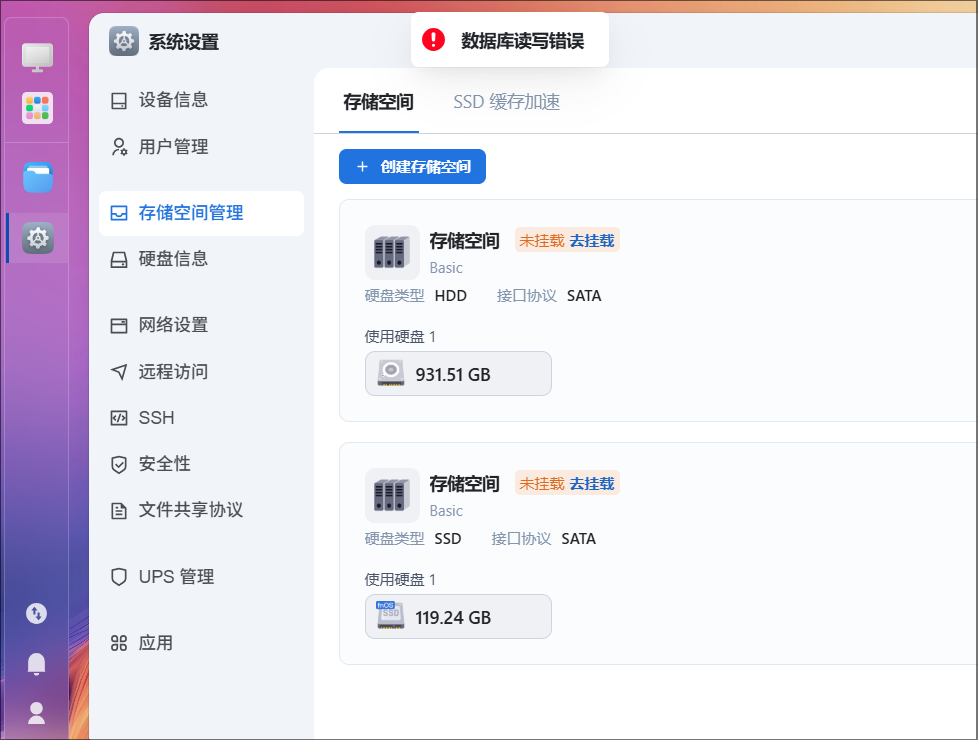This screenshot has height=740, width=978.
Task: Click 使用硬盘 1 label above 931.51 GB
Action: coord(400,337)
